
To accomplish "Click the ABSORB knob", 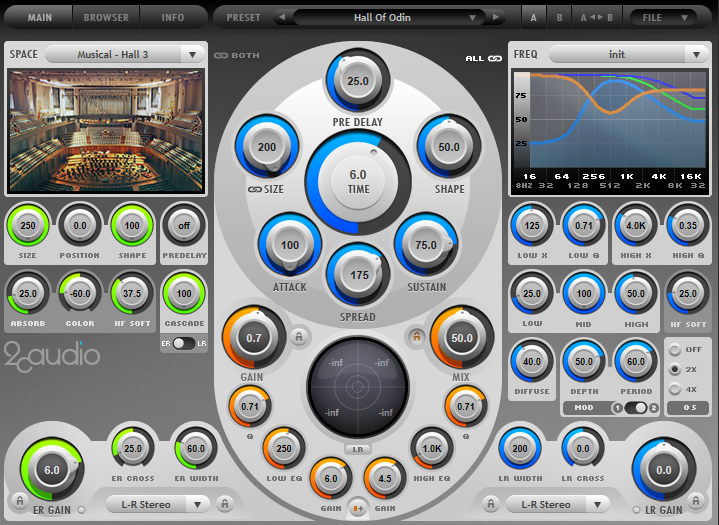I will click(x=28, y=293).
